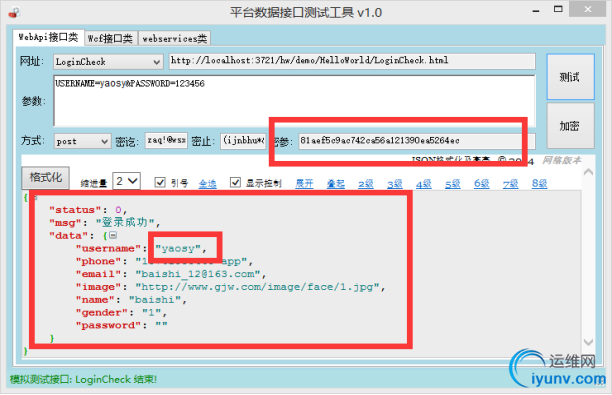Open the indent amount dropdown showing 2
The image size is (612, 395).
point(126,181)
